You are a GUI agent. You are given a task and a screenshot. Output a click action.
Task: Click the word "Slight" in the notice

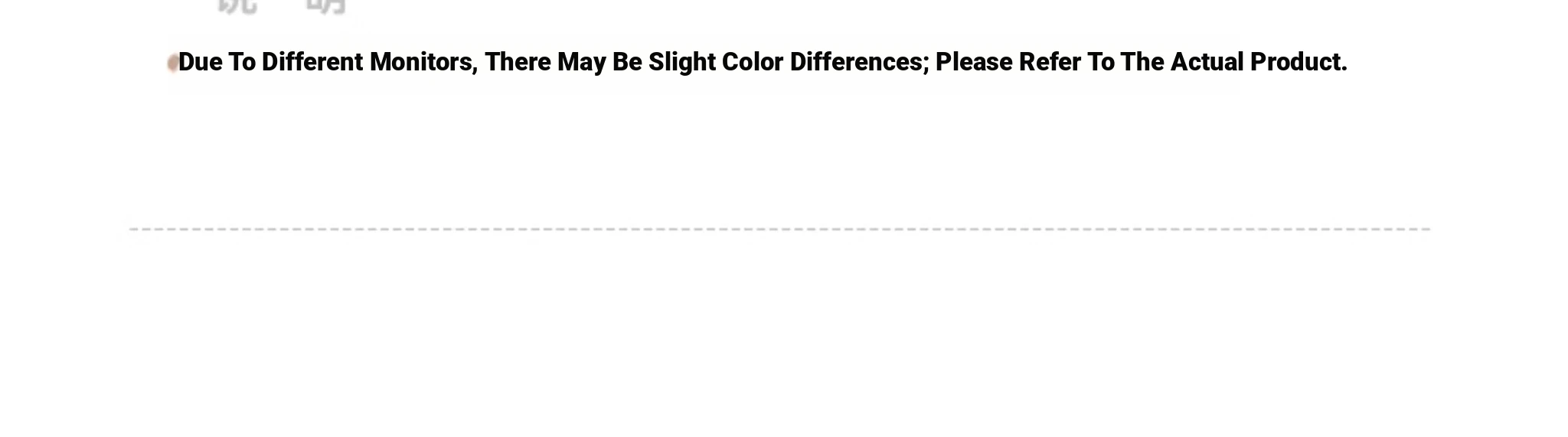681,62
